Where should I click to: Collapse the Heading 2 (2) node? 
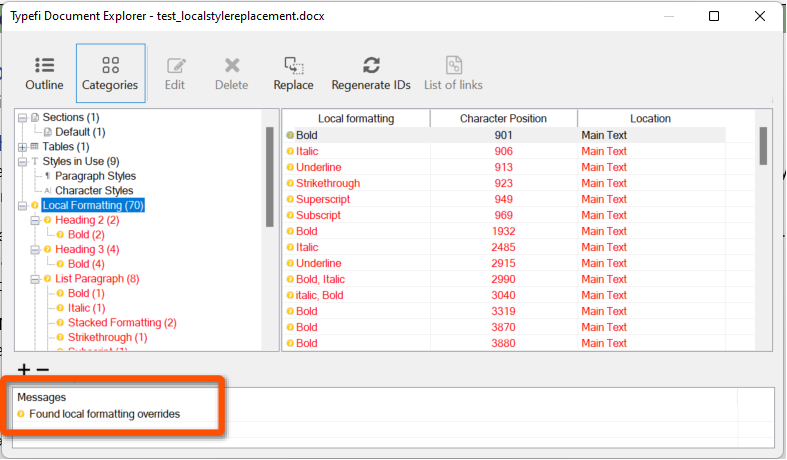tap(35, 220)
